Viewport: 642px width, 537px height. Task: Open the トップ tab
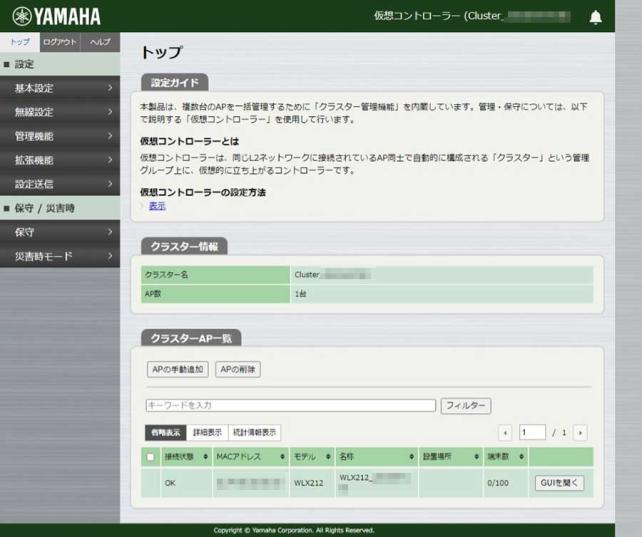point(20,42)
